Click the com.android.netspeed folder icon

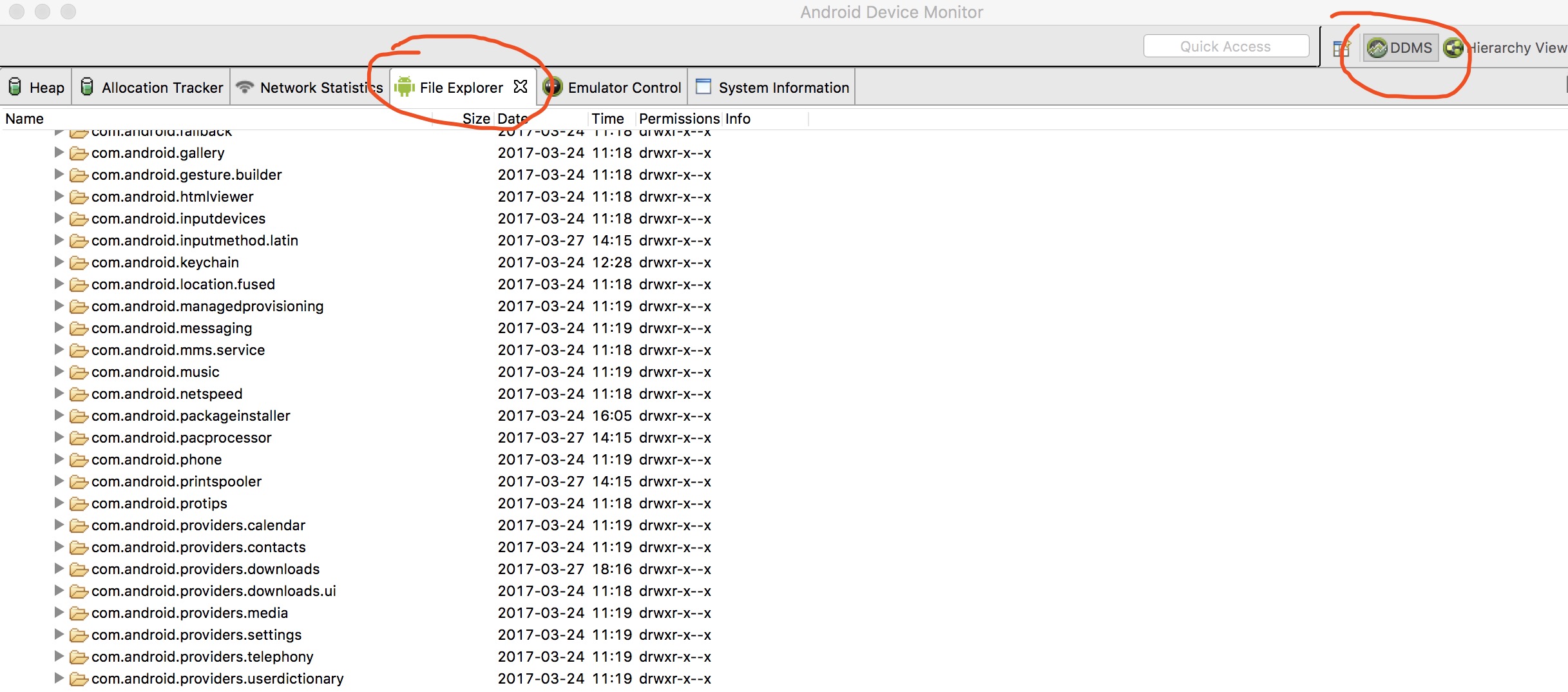pos(79,394)
